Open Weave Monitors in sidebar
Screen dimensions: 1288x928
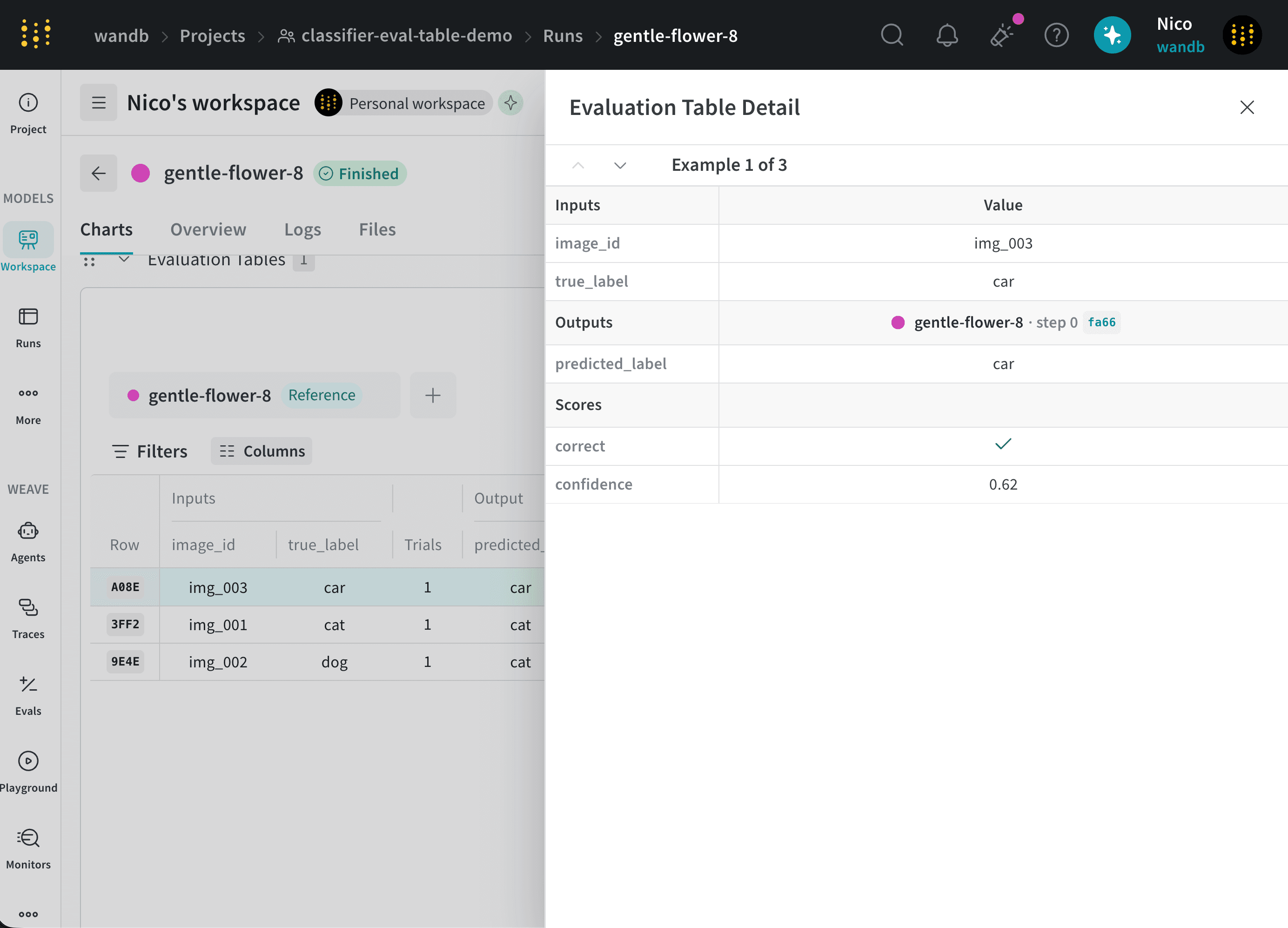pyautogui.click(x=28, y=849)
